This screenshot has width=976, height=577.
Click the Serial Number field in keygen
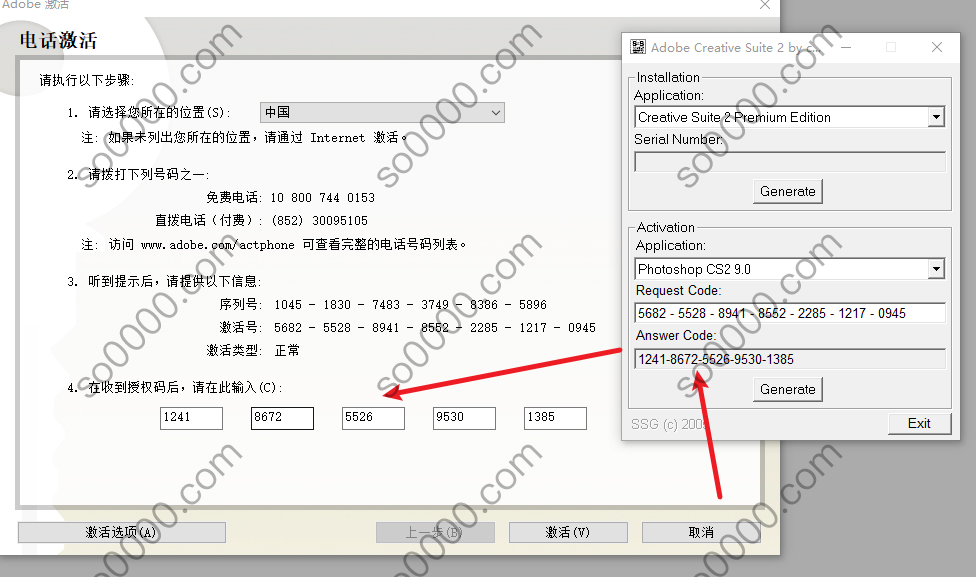[789, 162]
